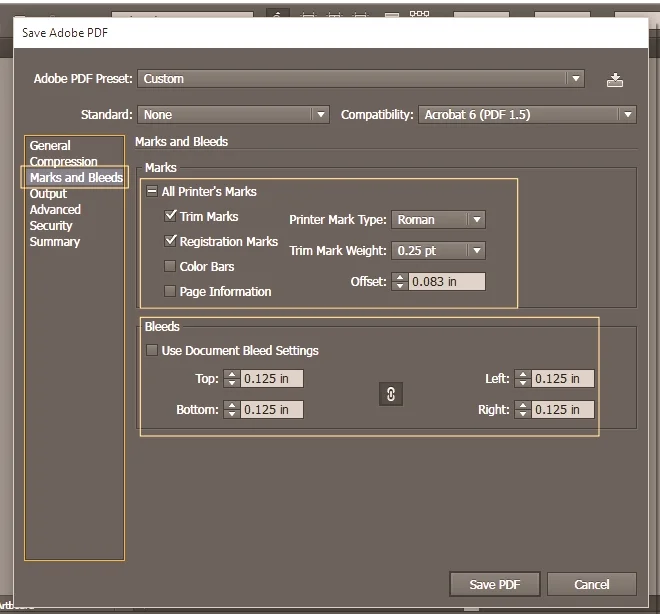
Task: Decrease Bottom bleed with down arrow
Action: point(232,414)
